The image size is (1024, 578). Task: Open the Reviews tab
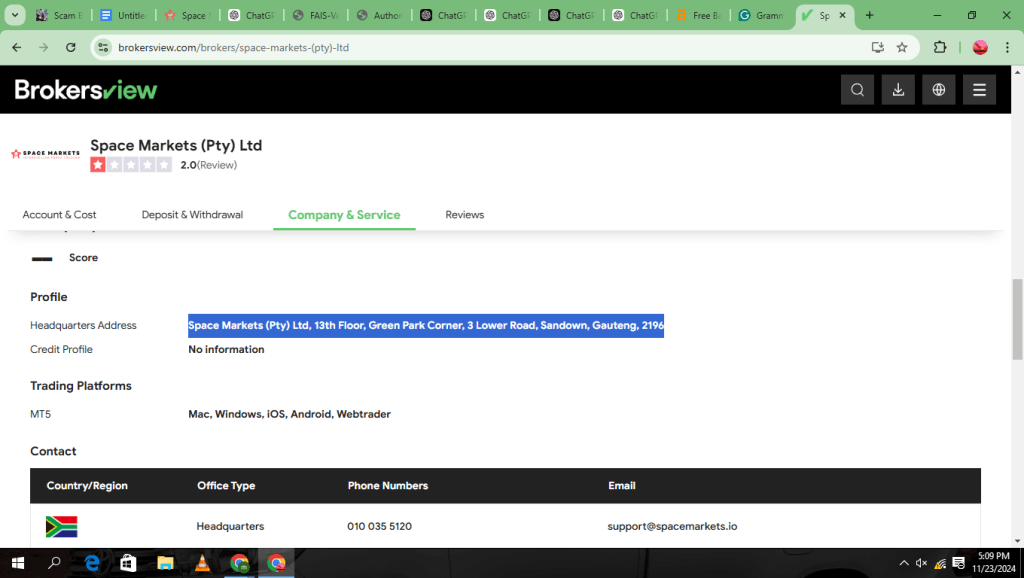[464, 214]
